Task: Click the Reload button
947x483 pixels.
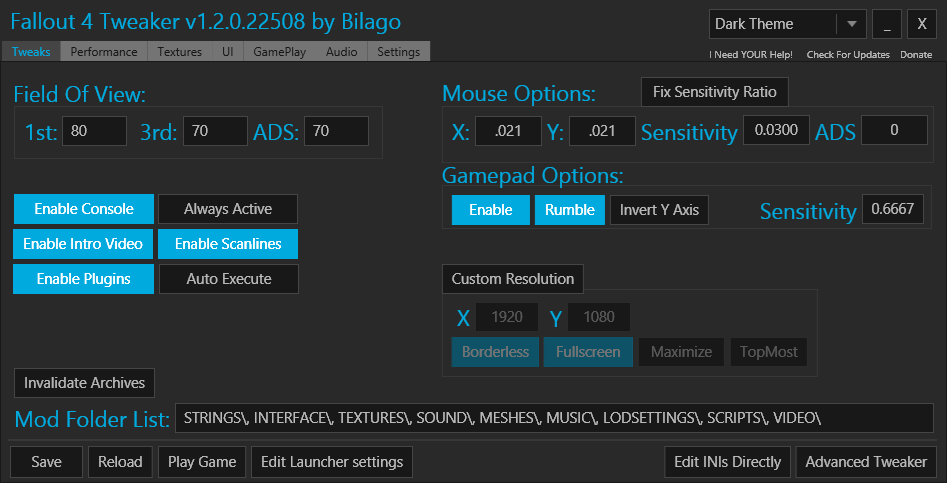Action: [120, 462]
